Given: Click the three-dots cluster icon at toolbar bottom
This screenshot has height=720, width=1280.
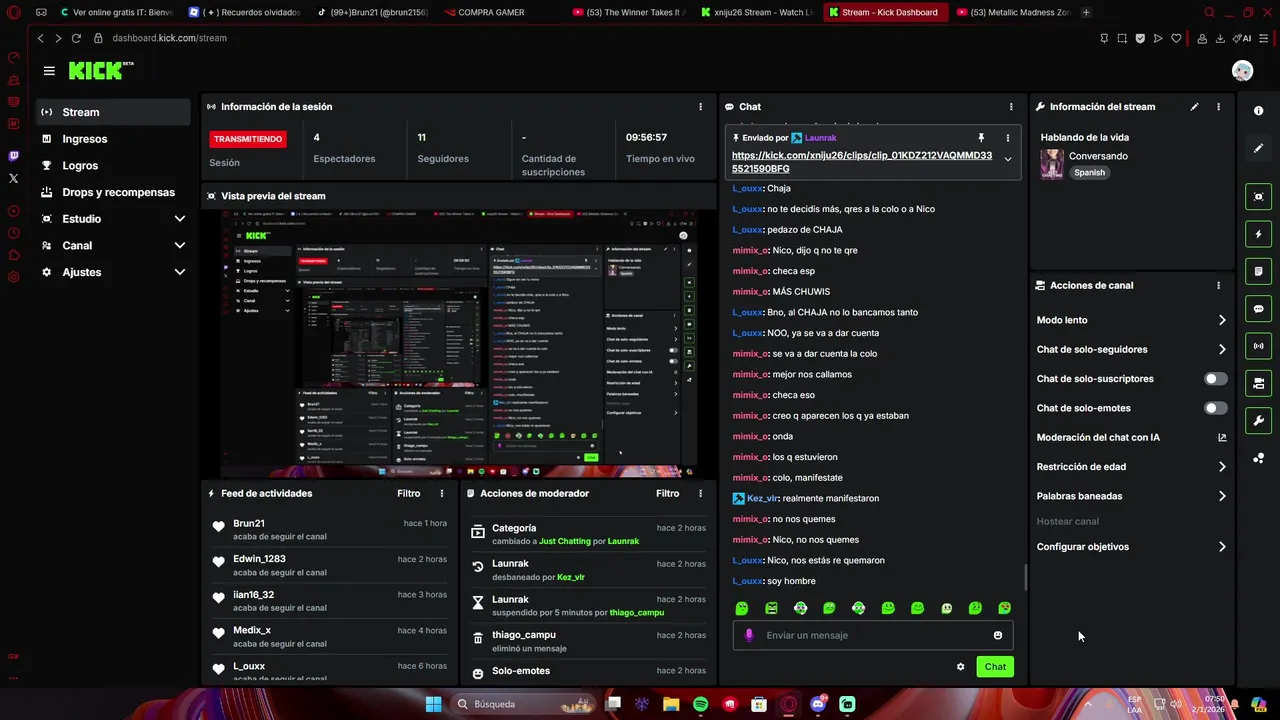Looking at the screenshot, I should tap(1259, 458).
